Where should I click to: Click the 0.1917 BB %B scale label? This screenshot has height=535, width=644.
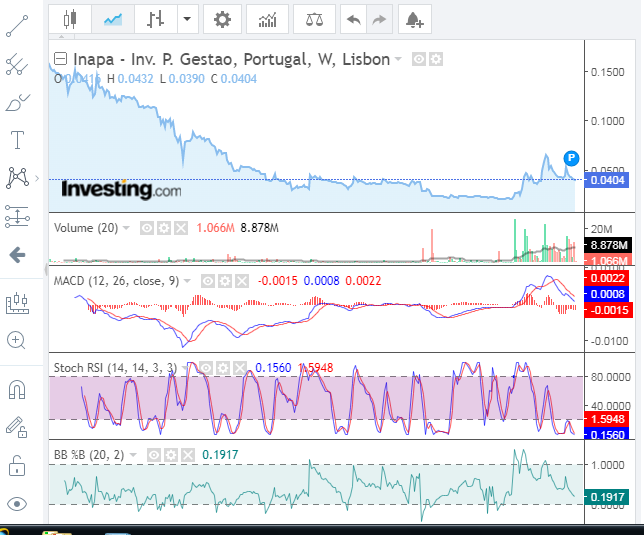(607, 497)
